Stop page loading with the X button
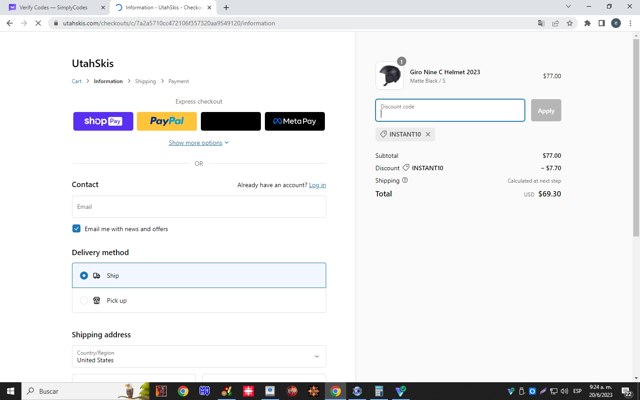This screenshot has height=400, width=640. coord(38,23)
